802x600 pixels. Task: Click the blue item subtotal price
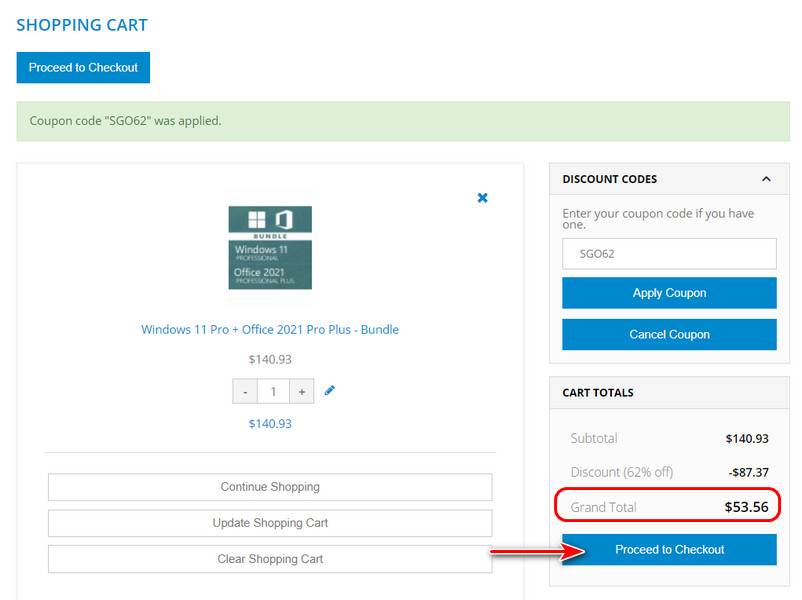click(x=270, y=424)
